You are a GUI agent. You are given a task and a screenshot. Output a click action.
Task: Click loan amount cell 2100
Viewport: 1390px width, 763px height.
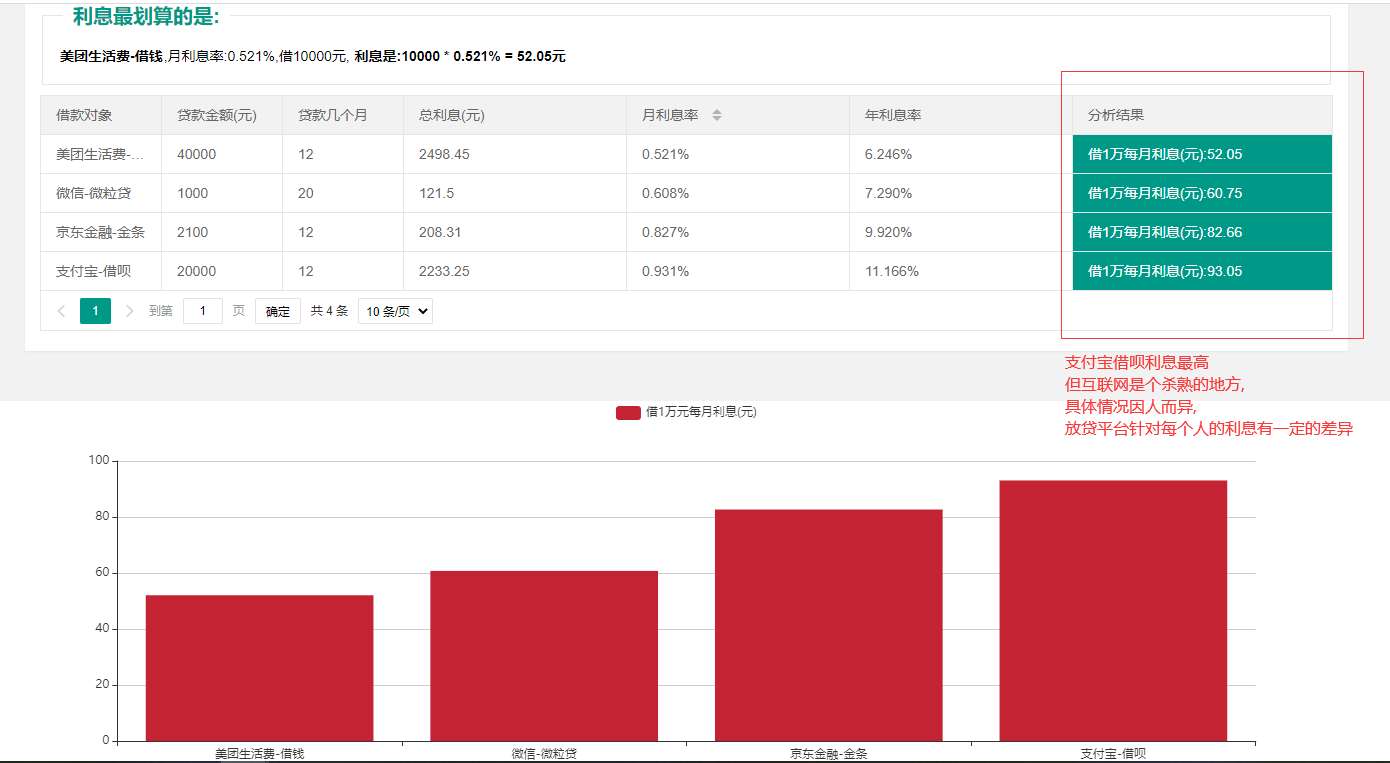coord(222,232)
